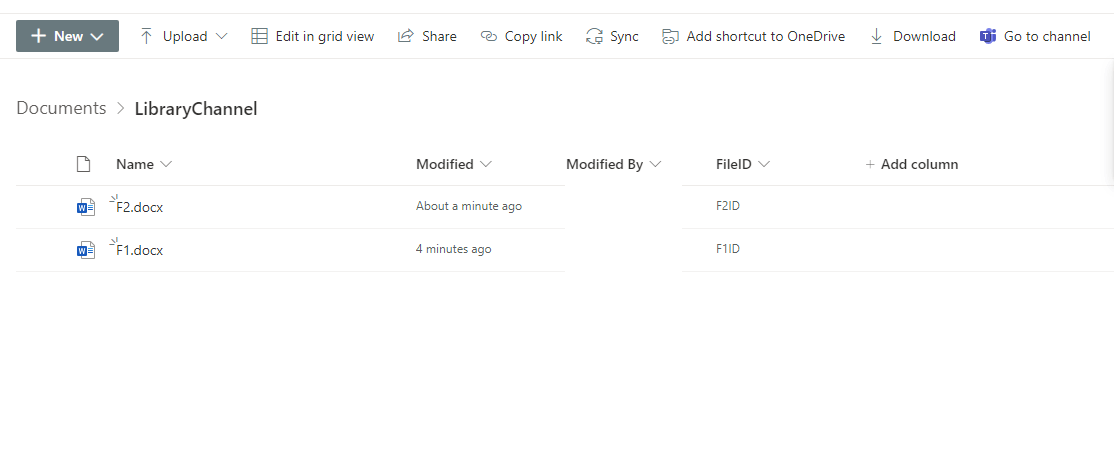Click the Add shortcut to OneDrive icon
The width and height of the screenshot is (1114, 462).
click(671, 36)
